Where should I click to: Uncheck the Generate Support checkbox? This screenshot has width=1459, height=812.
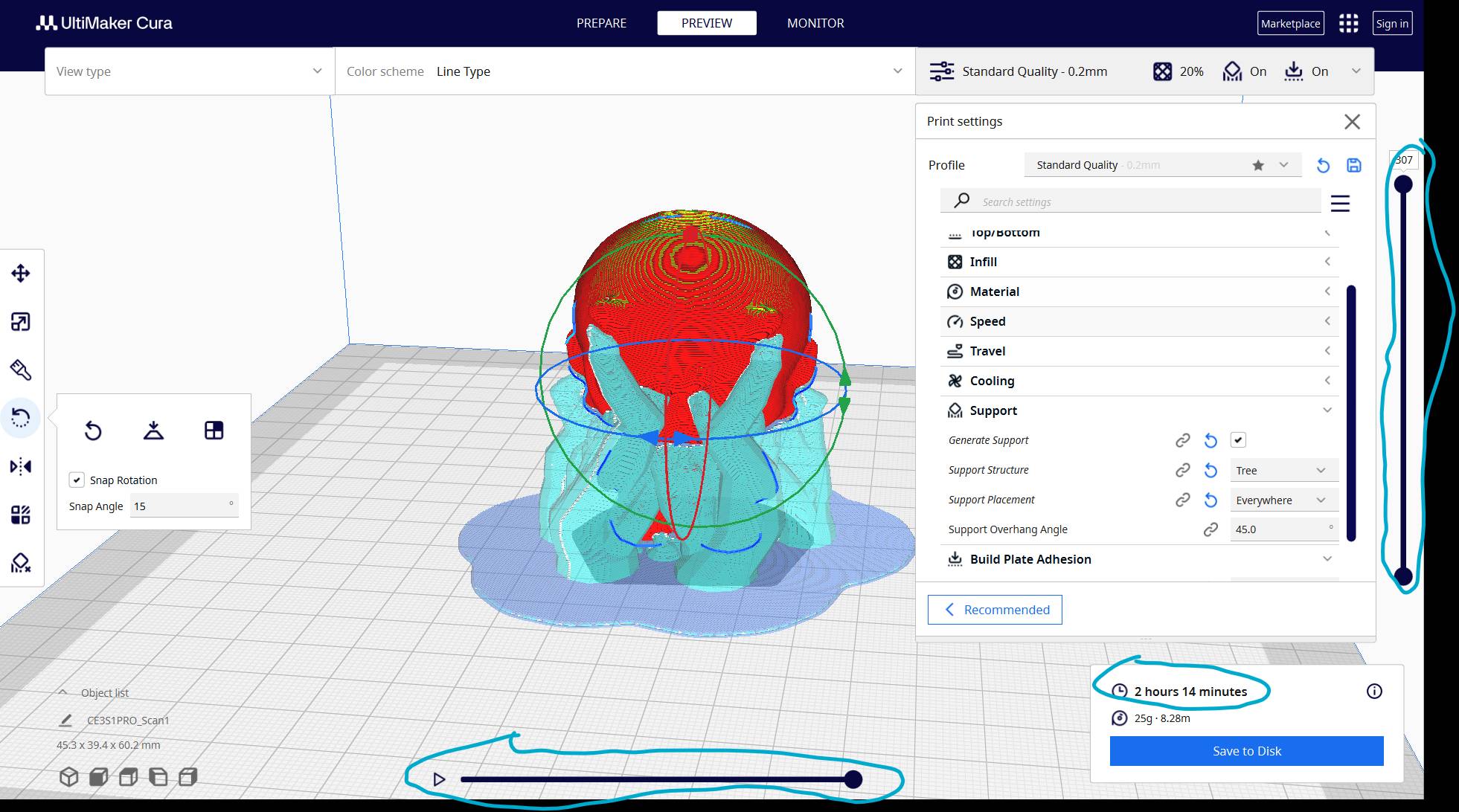coord(1238,440)
